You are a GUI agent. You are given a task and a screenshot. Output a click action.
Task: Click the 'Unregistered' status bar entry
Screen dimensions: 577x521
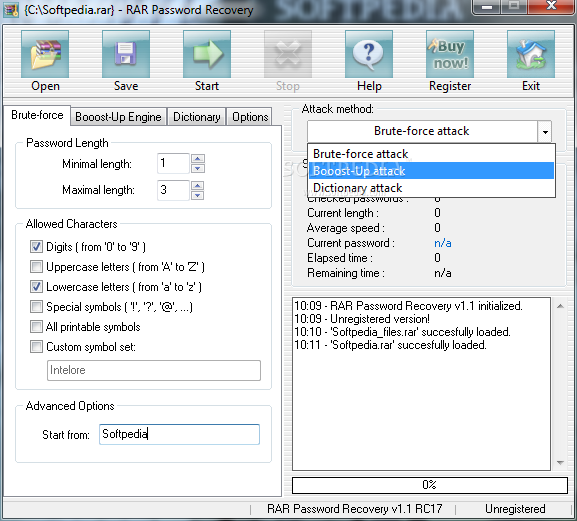pos(515,509)
